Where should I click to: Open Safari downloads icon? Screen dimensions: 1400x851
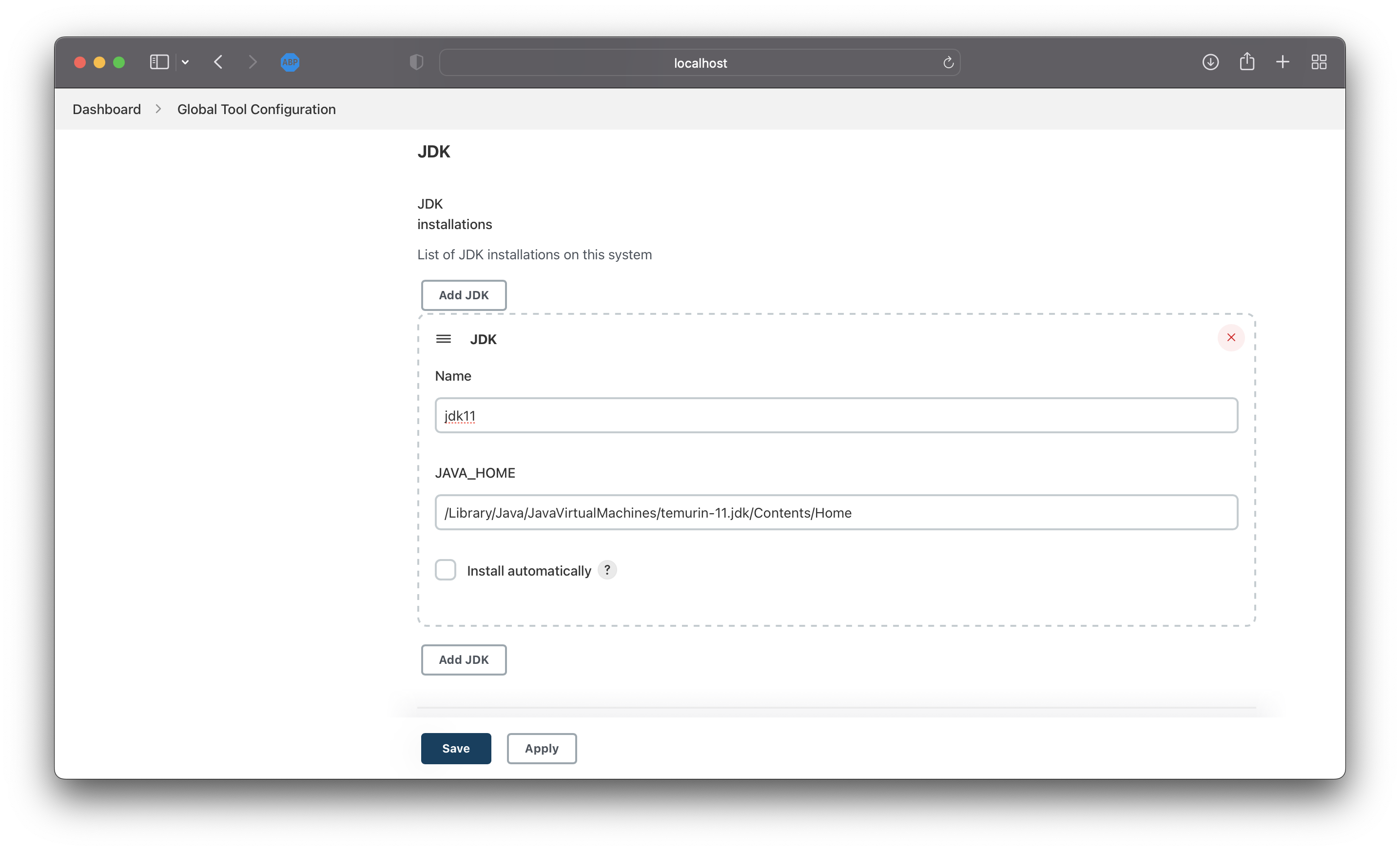(1210, 62)
